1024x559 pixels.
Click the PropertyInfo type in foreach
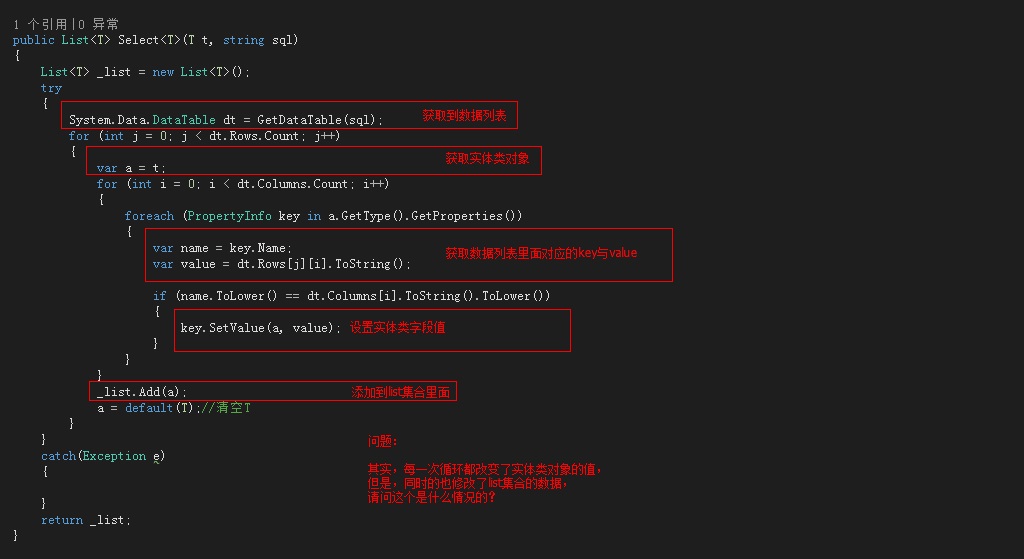[229, 216]
